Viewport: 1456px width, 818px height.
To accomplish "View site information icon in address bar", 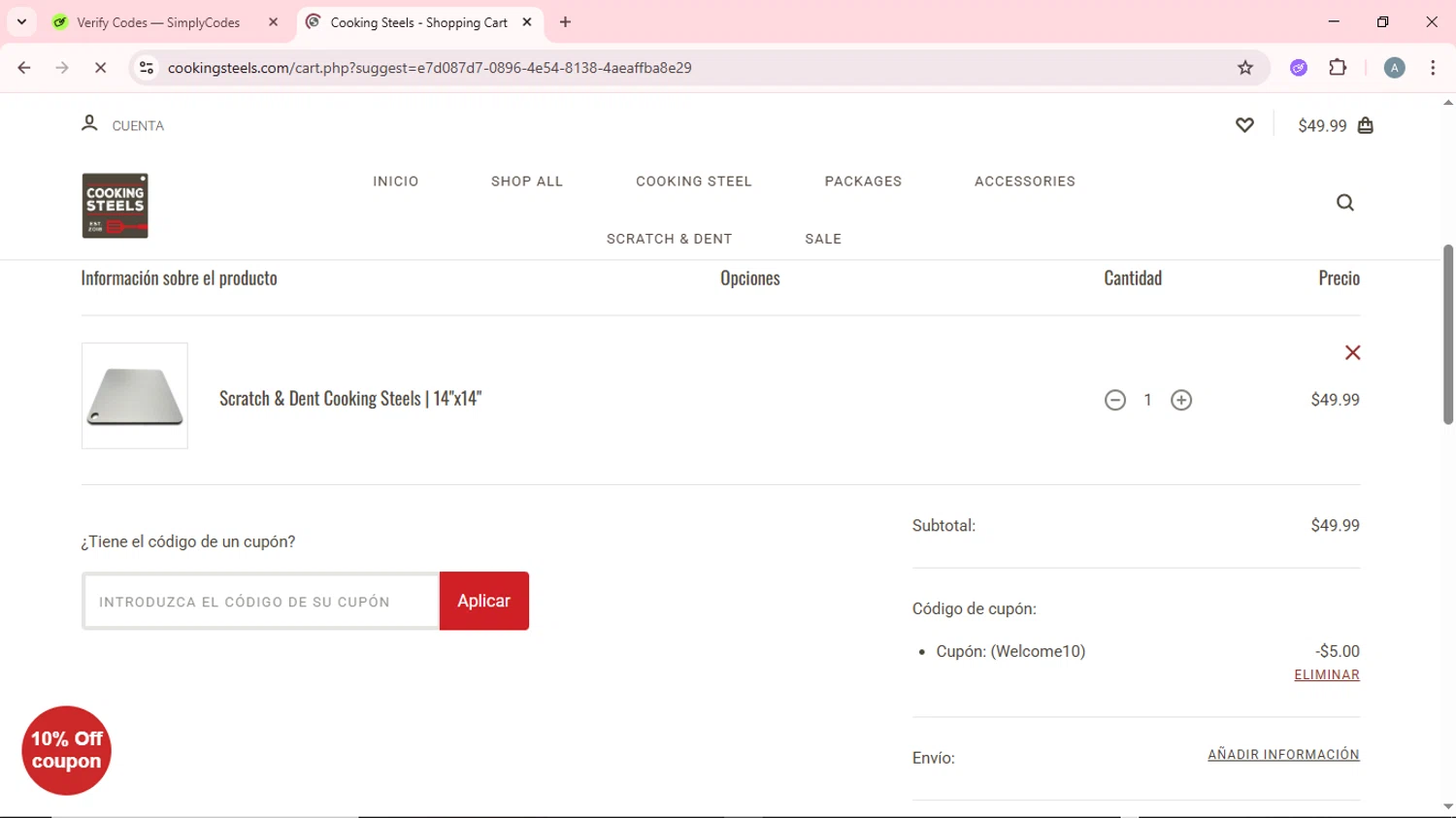I will coord(147,68).
